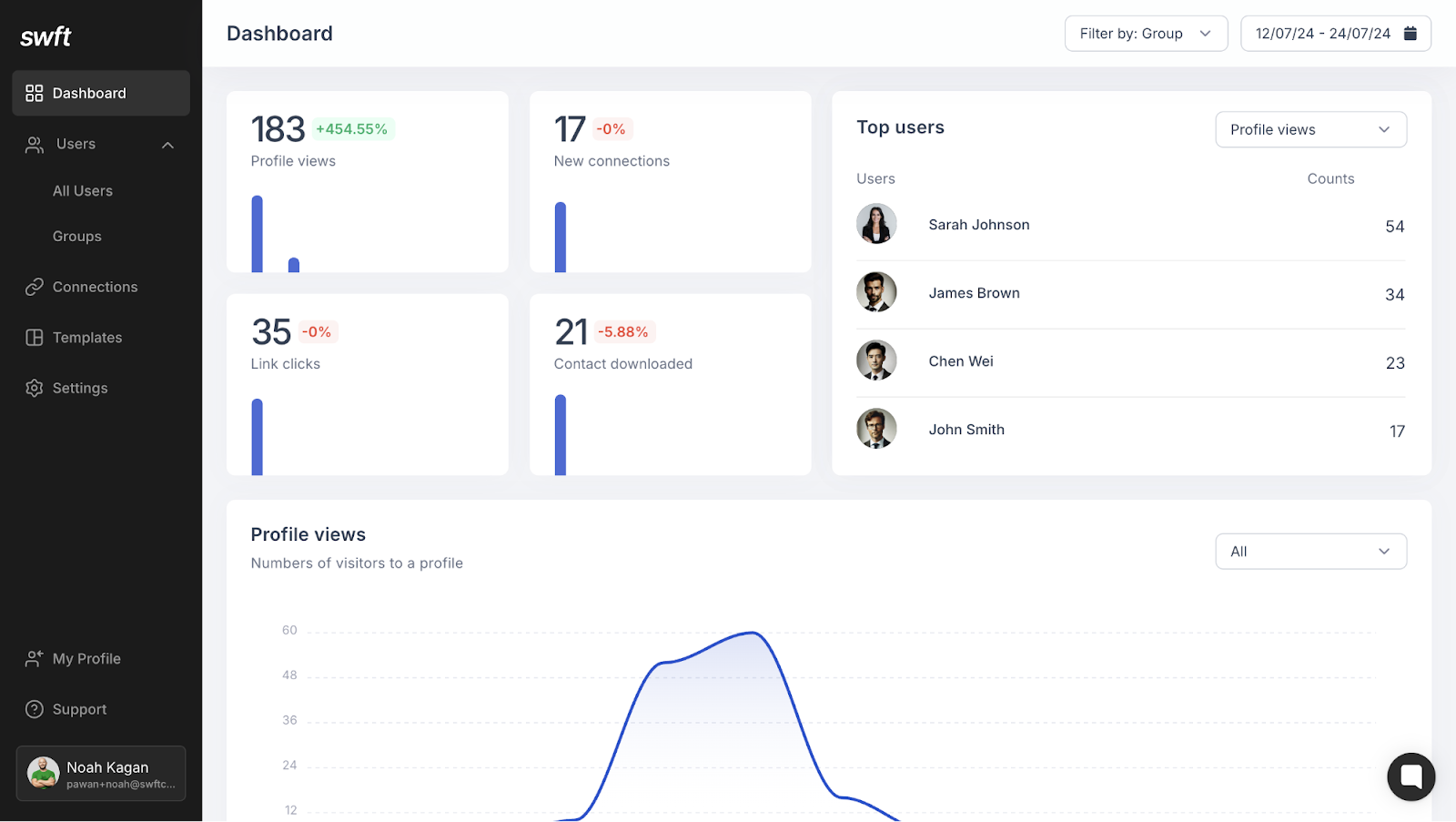Open the 'Profile views' dropdown in Top users

1310,129
